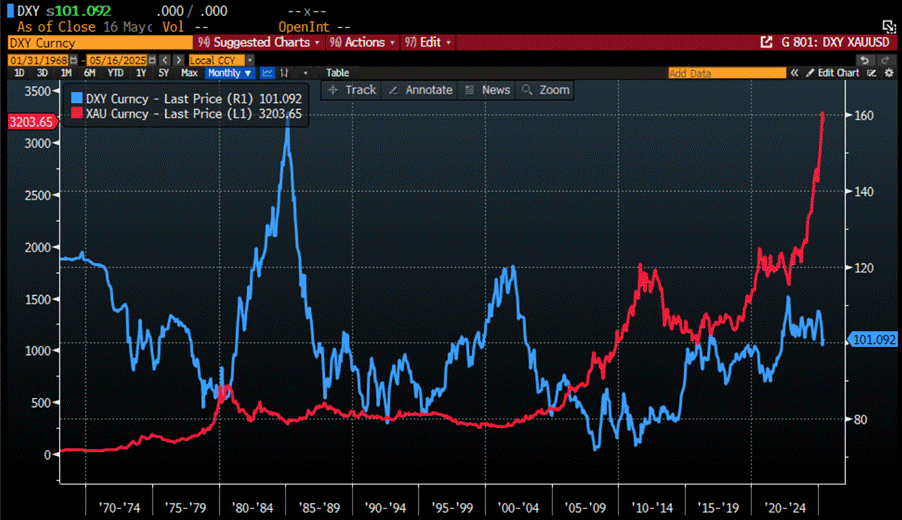Select the 3D range
The image size is (902, 520).
pos(42,73)
